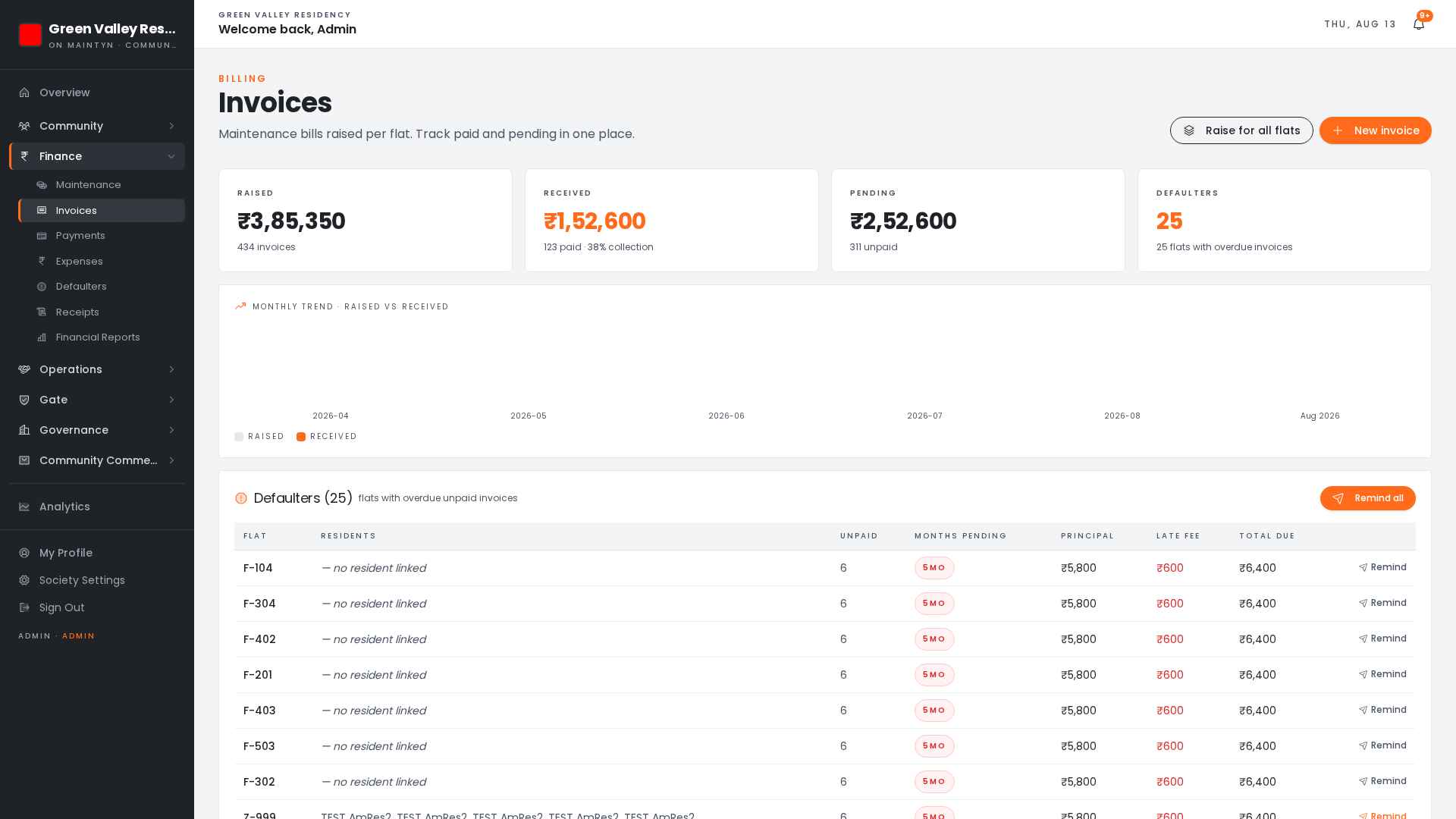Click the Community people icon
This screenshot has height=819, width=1456.
point(24,126)
